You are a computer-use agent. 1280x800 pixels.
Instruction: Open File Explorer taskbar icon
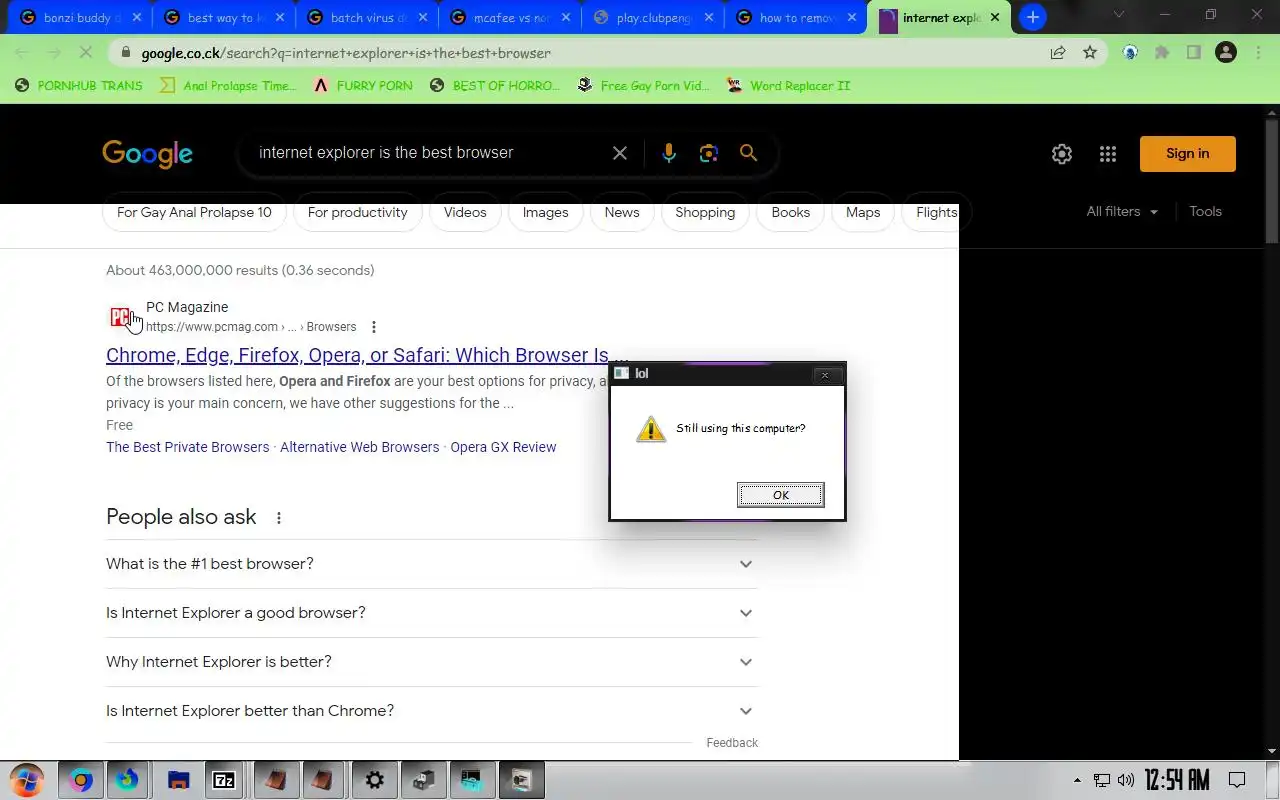pos(178,780)
